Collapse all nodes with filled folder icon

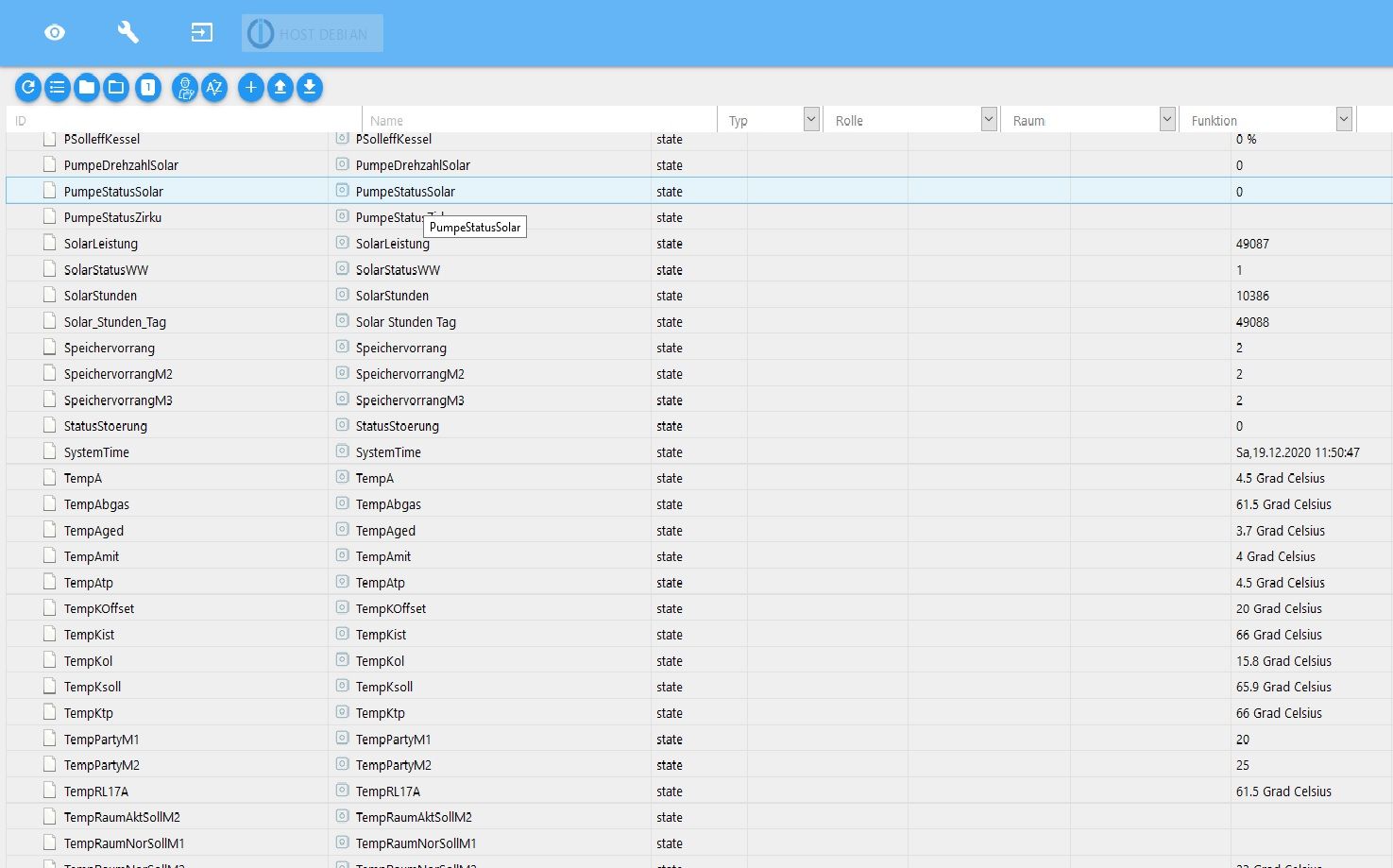(87, 88)
